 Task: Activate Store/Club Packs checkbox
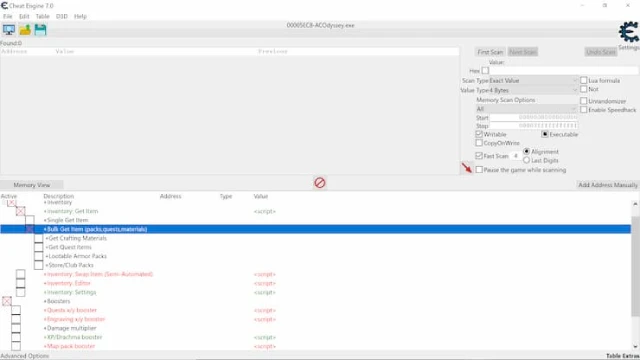pos(38,265)
